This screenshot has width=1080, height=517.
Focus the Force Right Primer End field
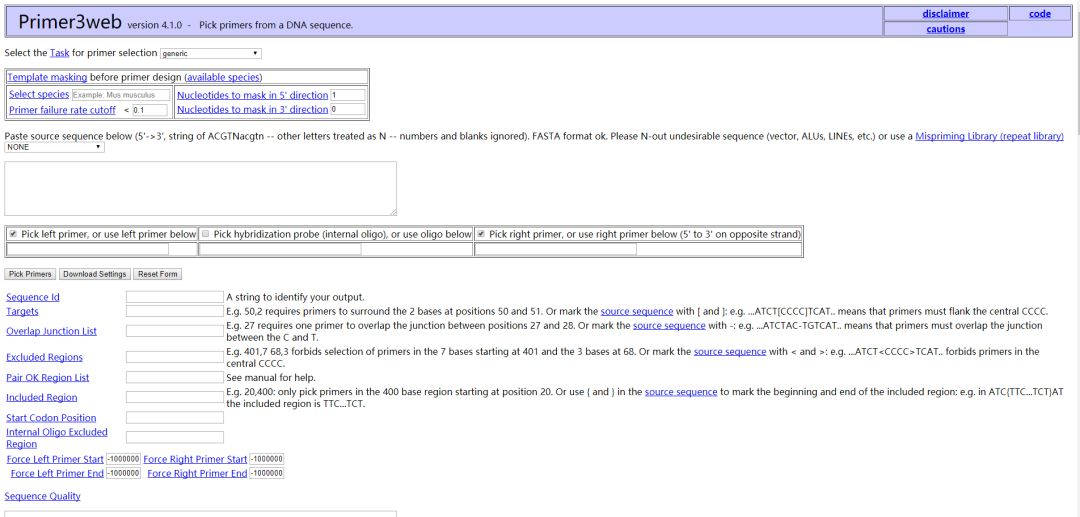click(267, 474)
